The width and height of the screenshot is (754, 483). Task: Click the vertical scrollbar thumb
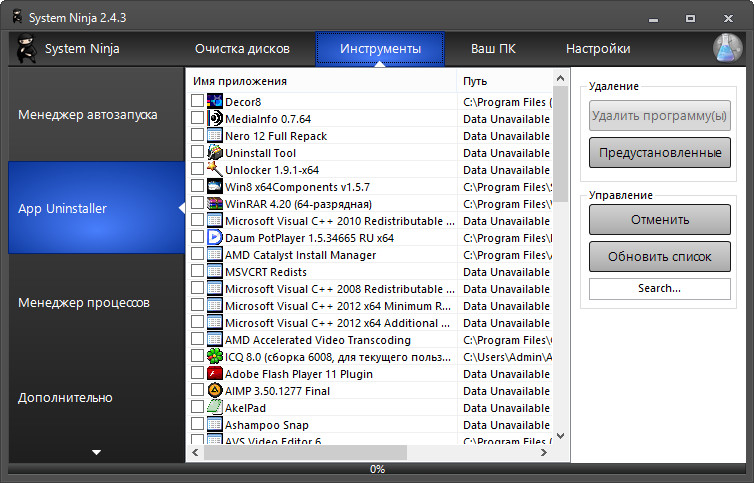560,144
